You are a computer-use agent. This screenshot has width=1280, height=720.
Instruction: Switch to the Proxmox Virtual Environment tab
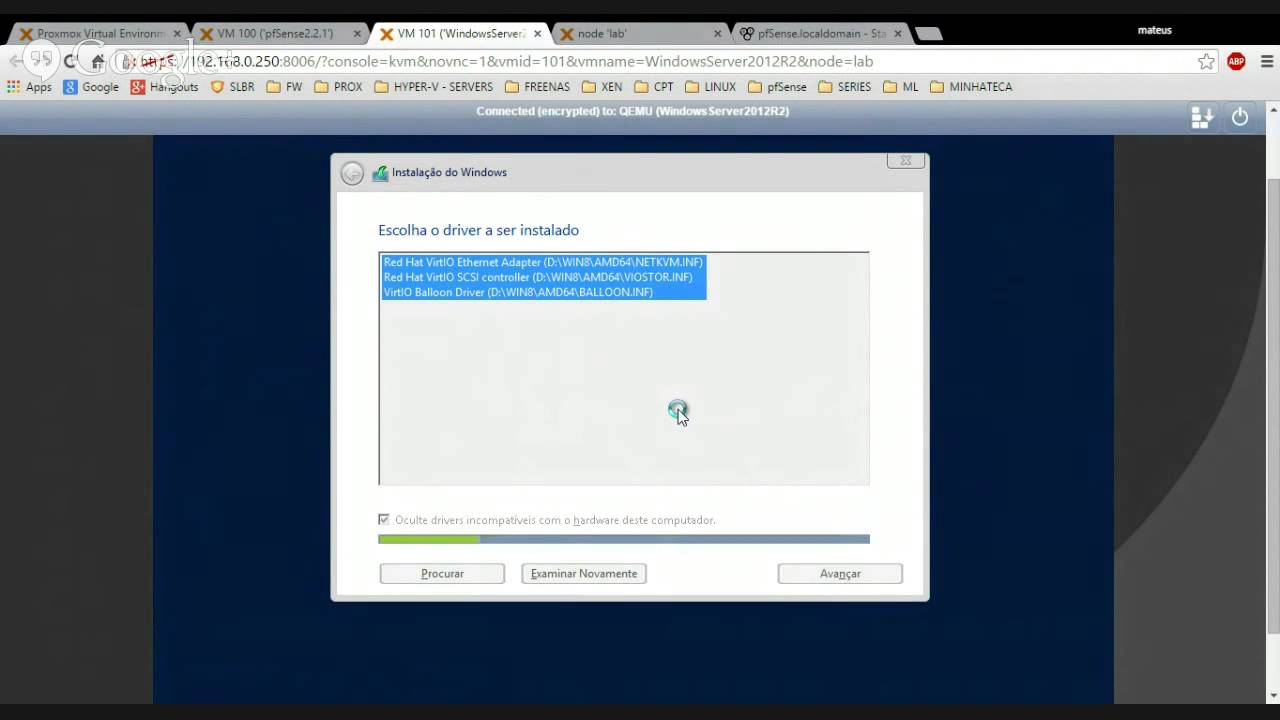point(100,33)
